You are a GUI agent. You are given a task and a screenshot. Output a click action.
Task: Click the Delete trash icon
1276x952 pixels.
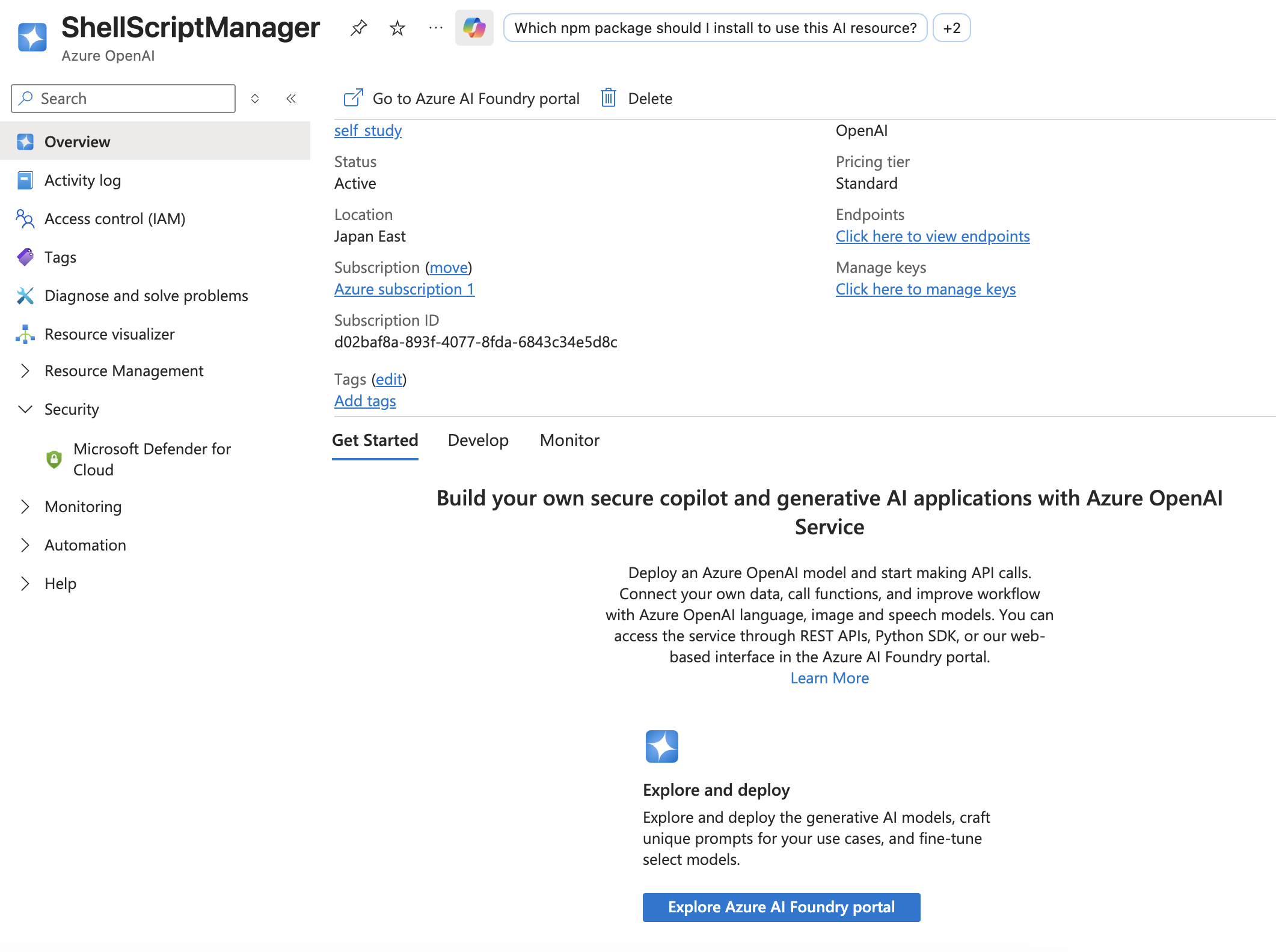coord(609,98)
